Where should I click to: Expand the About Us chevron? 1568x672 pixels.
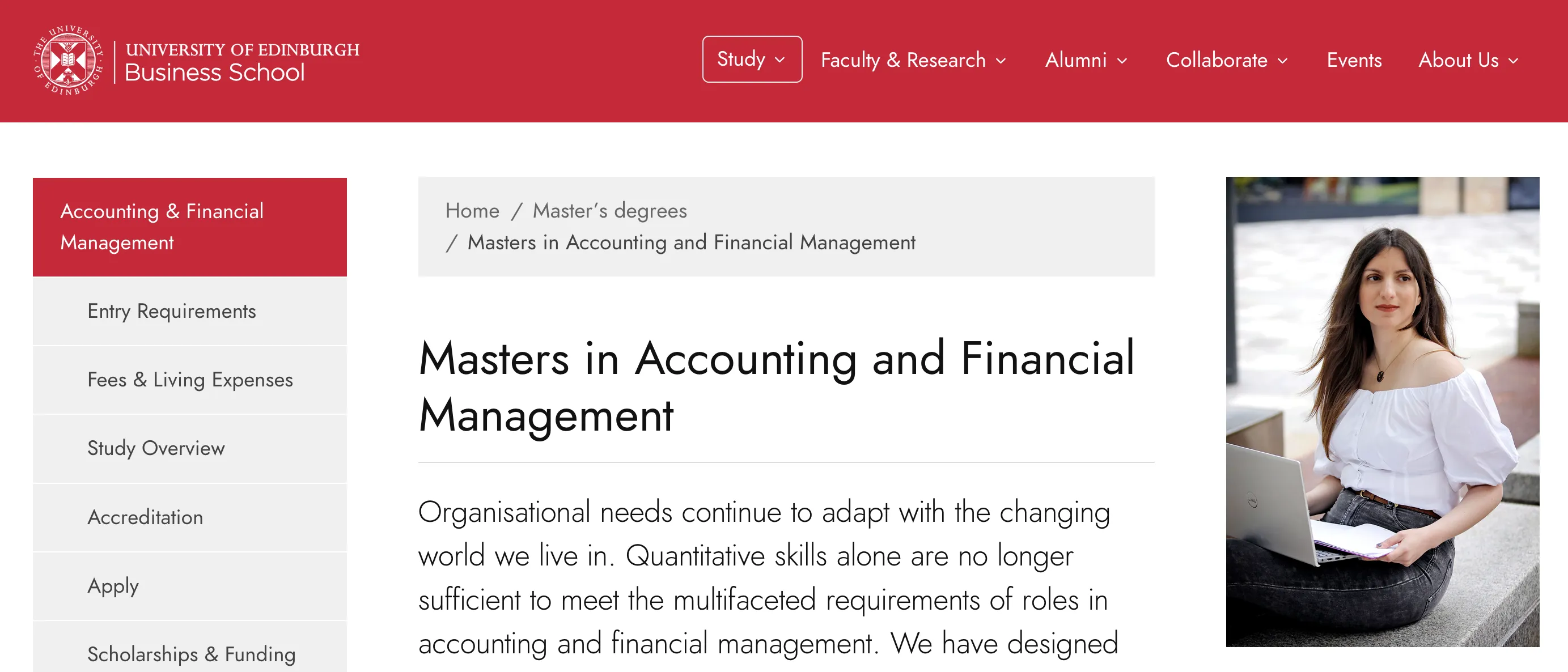click(1513, 61)
